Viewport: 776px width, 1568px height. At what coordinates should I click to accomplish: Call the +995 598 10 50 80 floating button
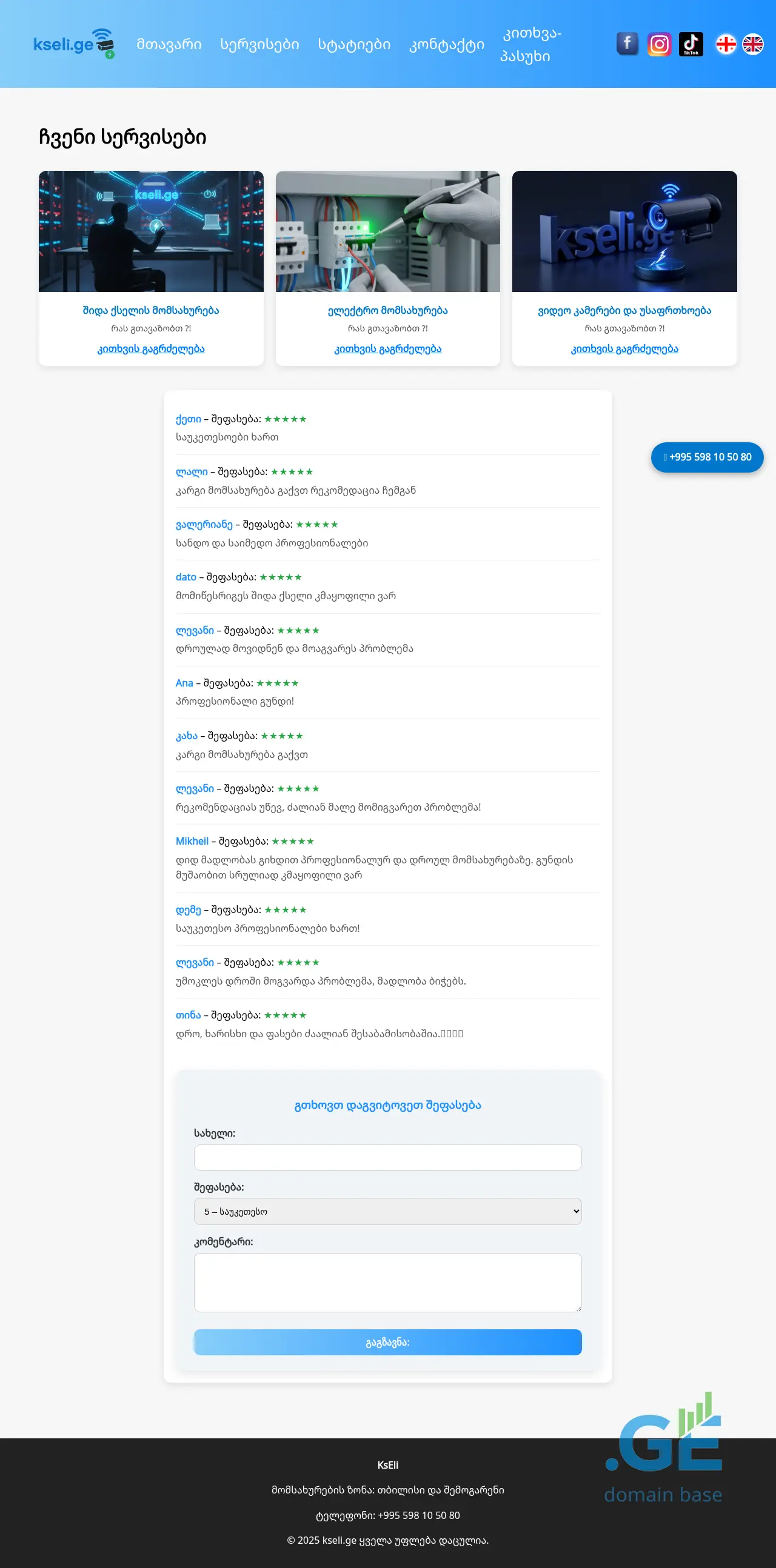706,457
